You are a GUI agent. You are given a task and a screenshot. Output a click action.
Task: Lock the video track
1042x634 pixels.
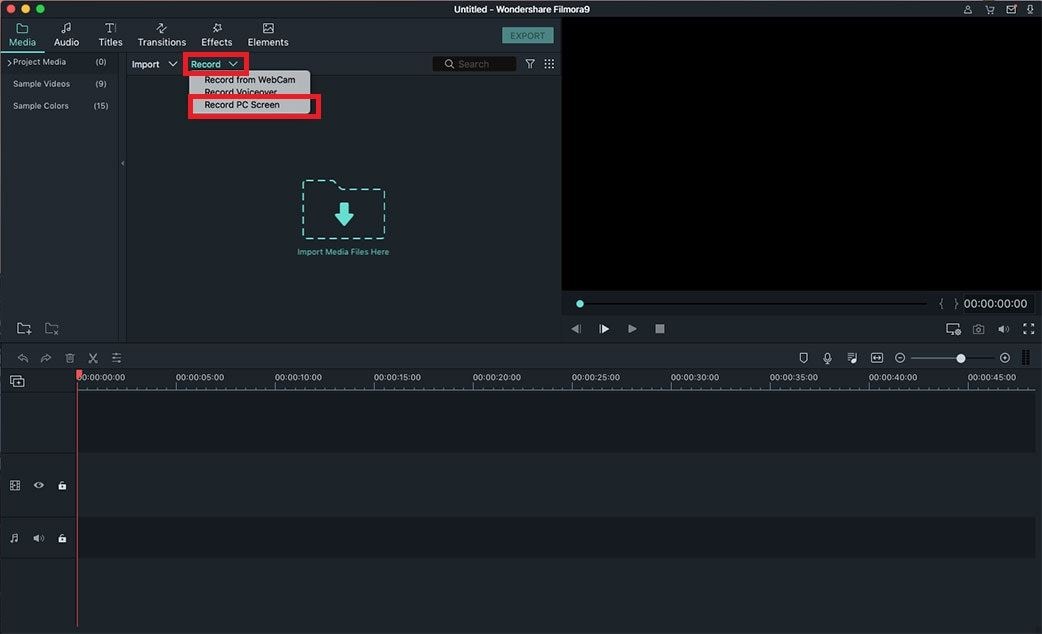62,486
